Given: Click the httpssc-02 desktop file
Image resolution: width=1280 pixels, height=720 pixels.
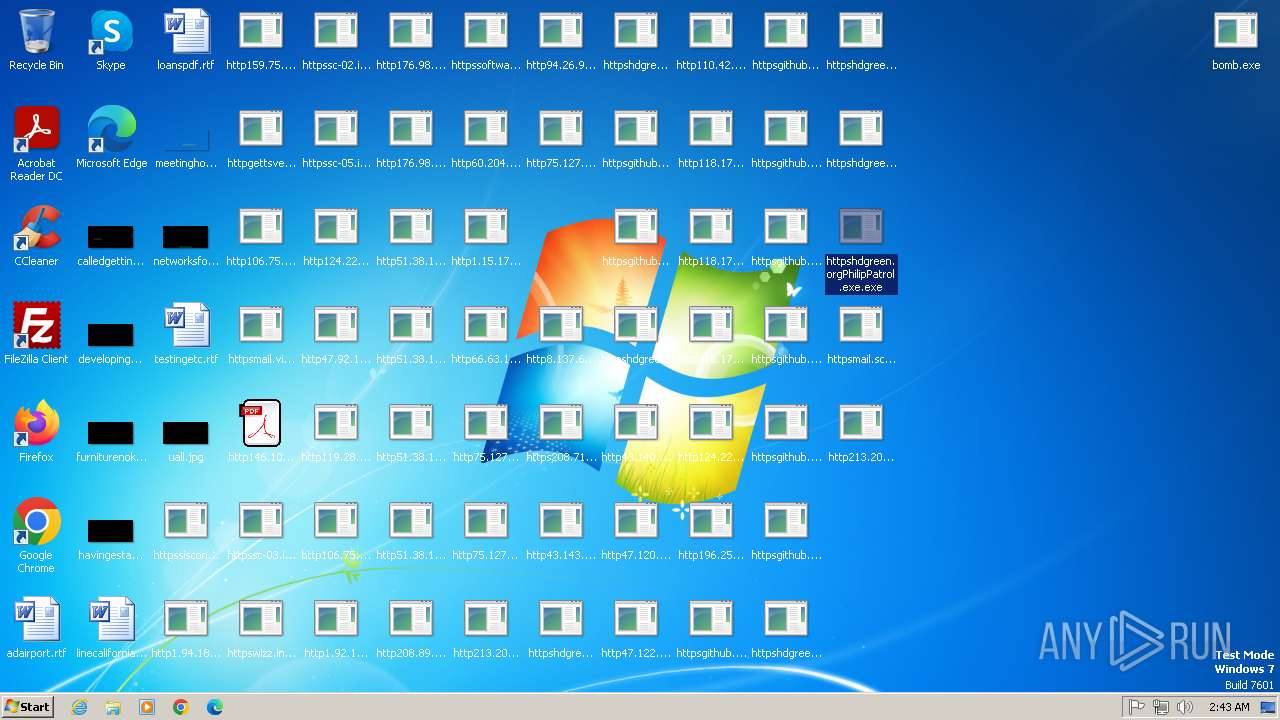Looking at the screenshot, I should 336,40.
